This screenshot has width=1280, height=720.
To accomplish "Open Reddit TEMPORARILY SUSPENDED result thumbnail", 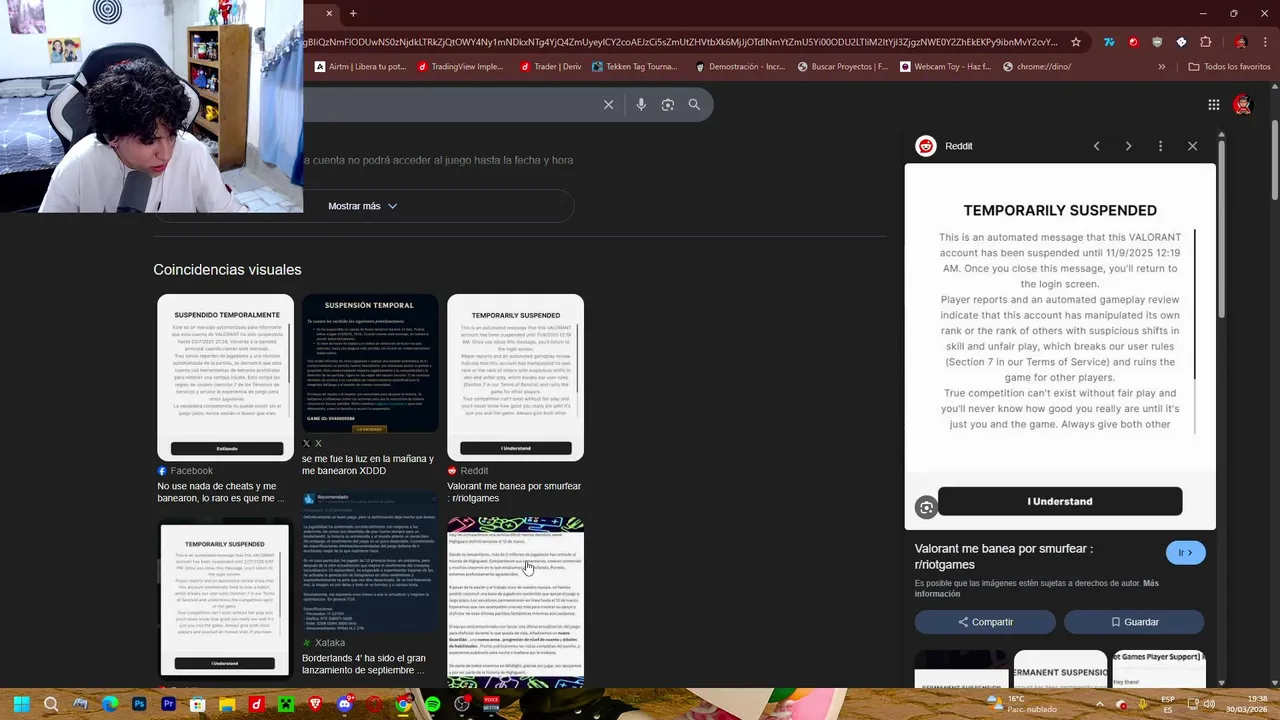I will [515, 377].
